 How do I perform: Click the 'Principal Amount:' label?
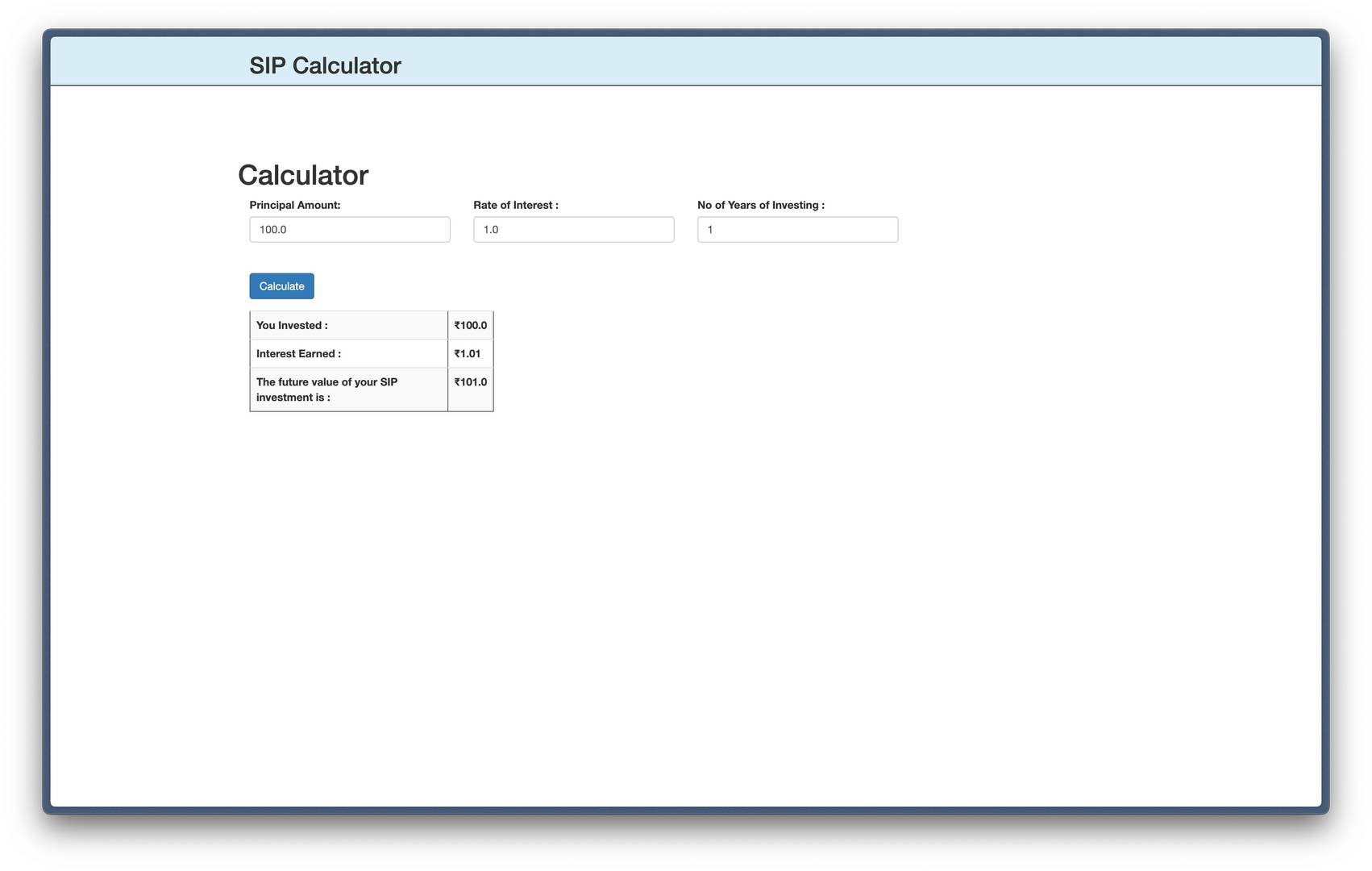coord(295,205)
